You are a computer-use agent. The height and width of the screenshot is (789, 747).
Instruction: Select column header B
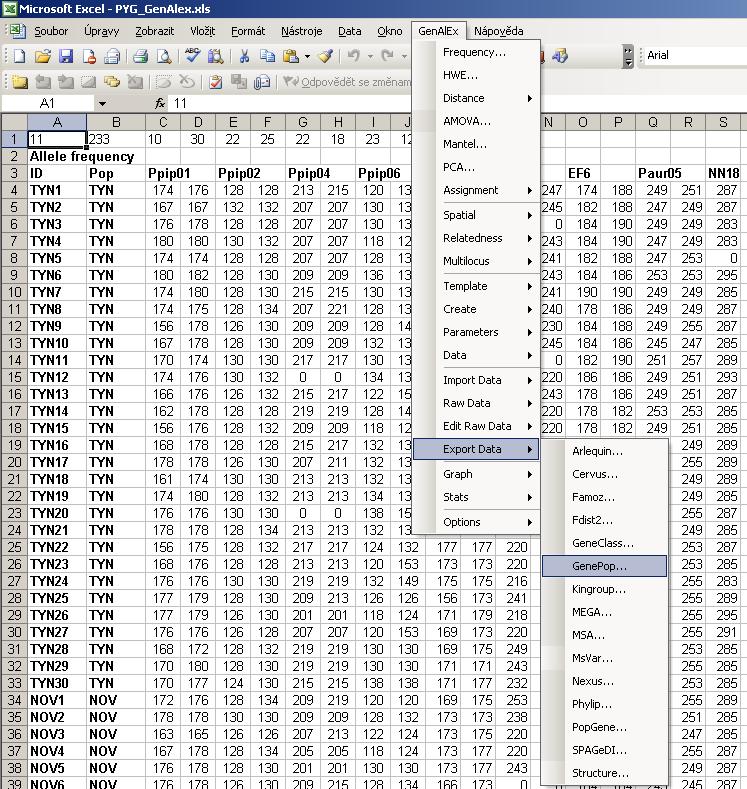[116, 122]
